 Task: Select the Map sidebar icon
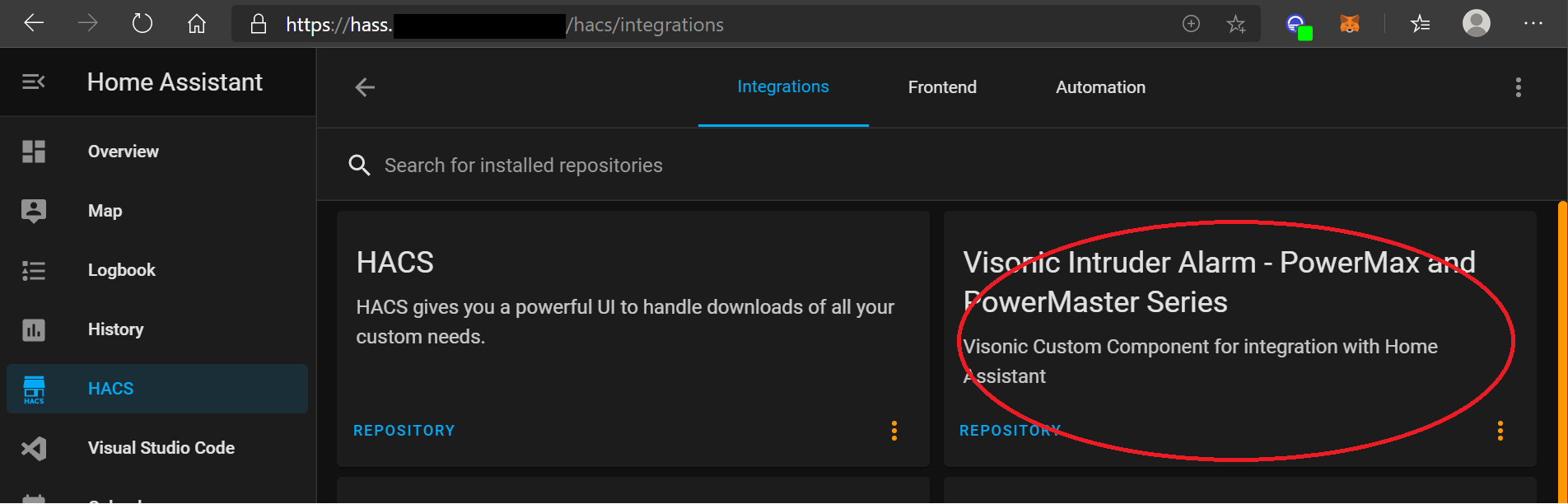(33, 210)
